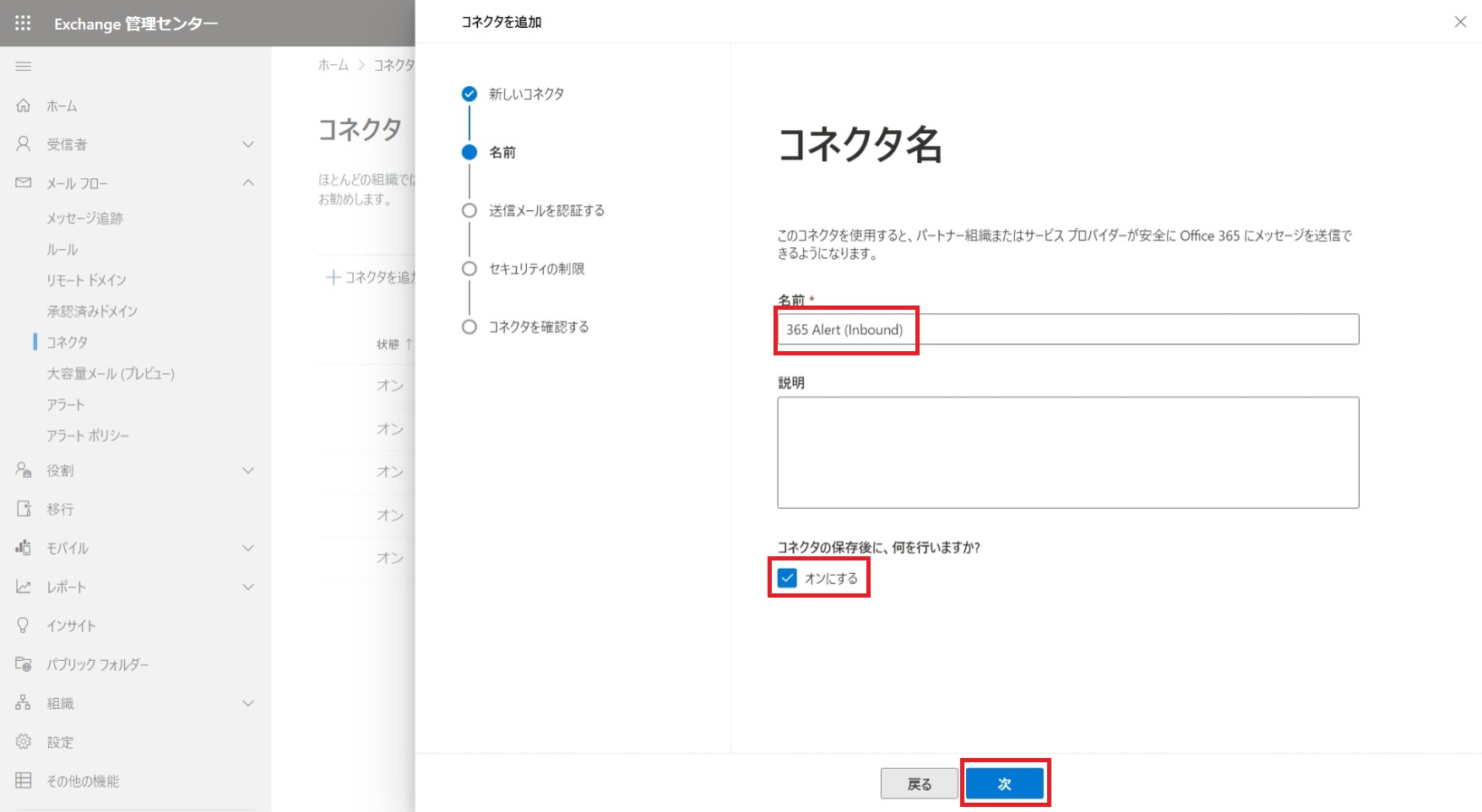This screenshot has width=1482, height=812.
Task: Select コネクタ in the mail flow menu
Action: (x=68, y=342)
